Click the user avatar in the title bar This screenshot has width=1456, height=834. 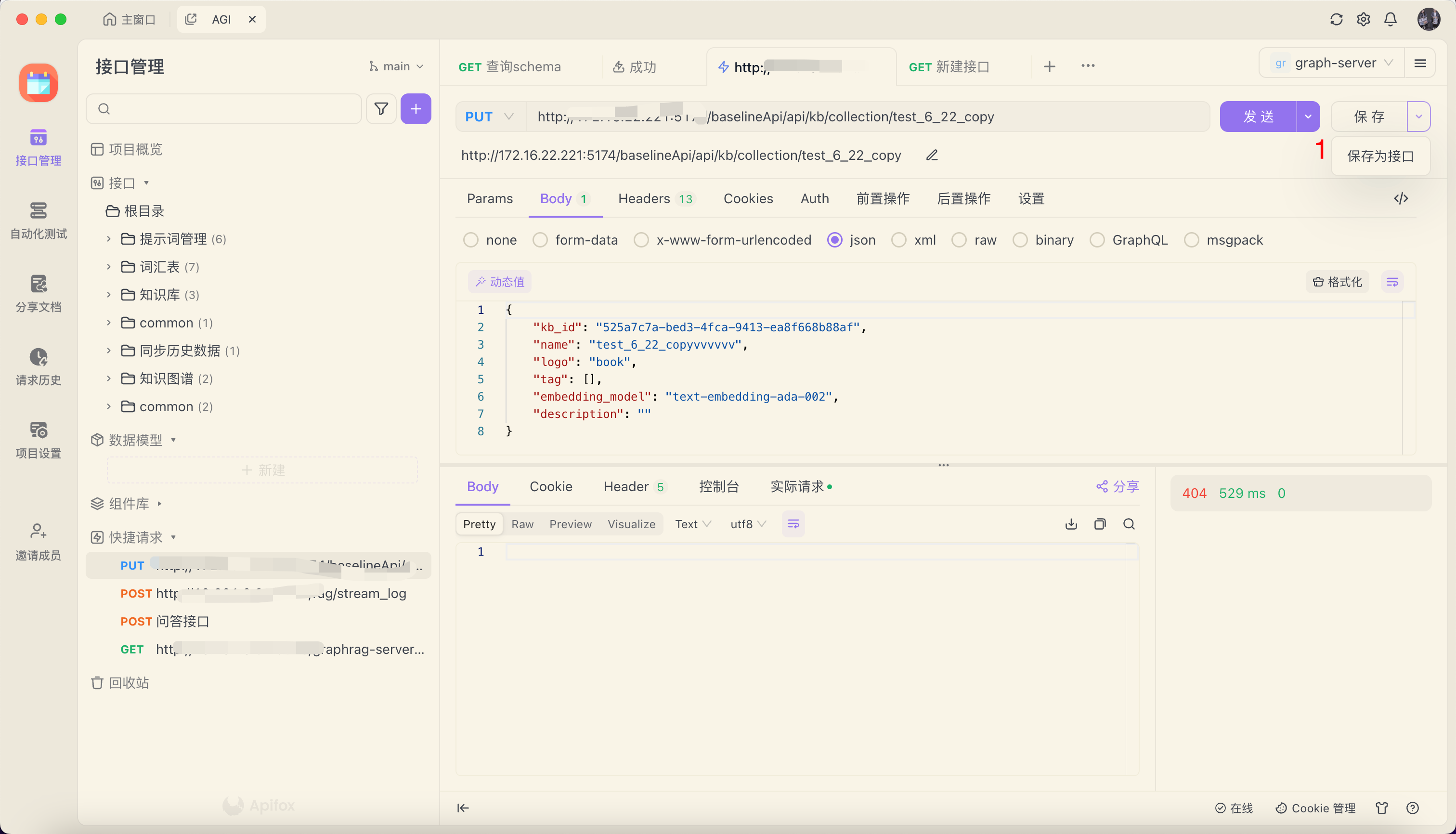pos(1429,19)
